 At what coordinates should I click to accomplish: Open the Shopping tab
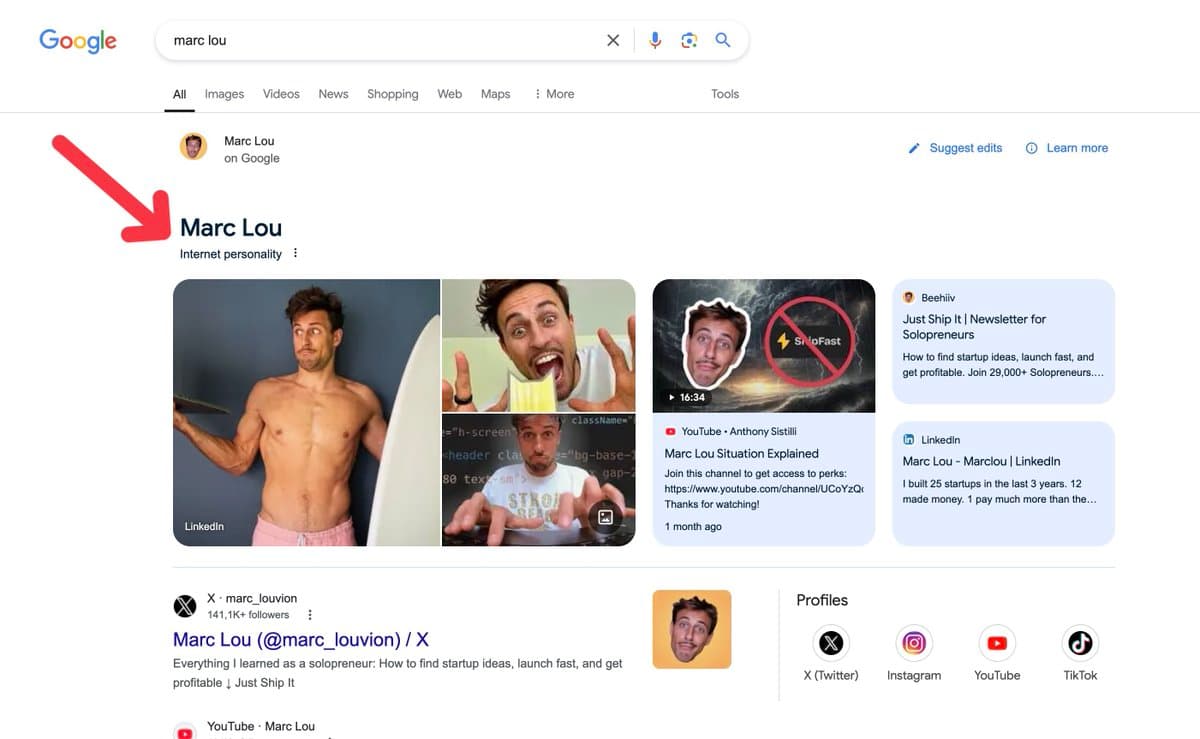(392, 94)
